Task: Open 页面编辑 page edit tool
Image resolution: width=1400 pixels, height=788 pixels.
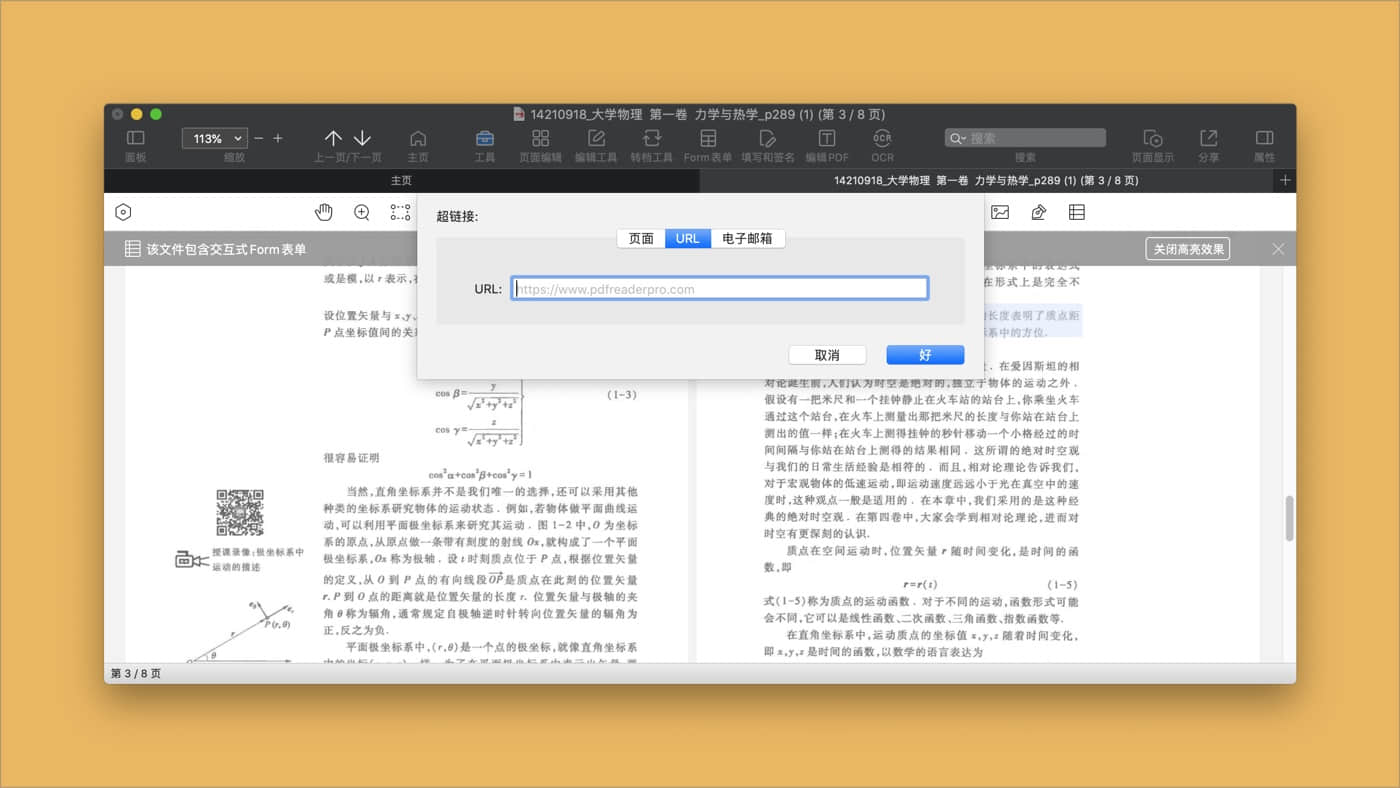Action: [540, 138]
